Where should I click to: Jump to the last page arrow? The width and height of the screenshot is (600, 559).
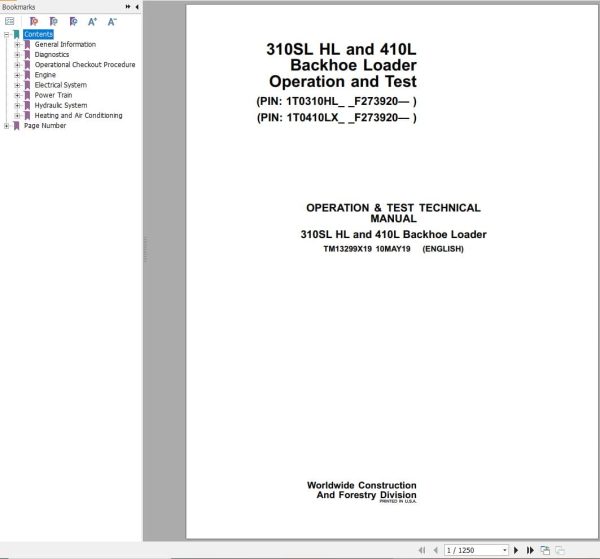530,550
